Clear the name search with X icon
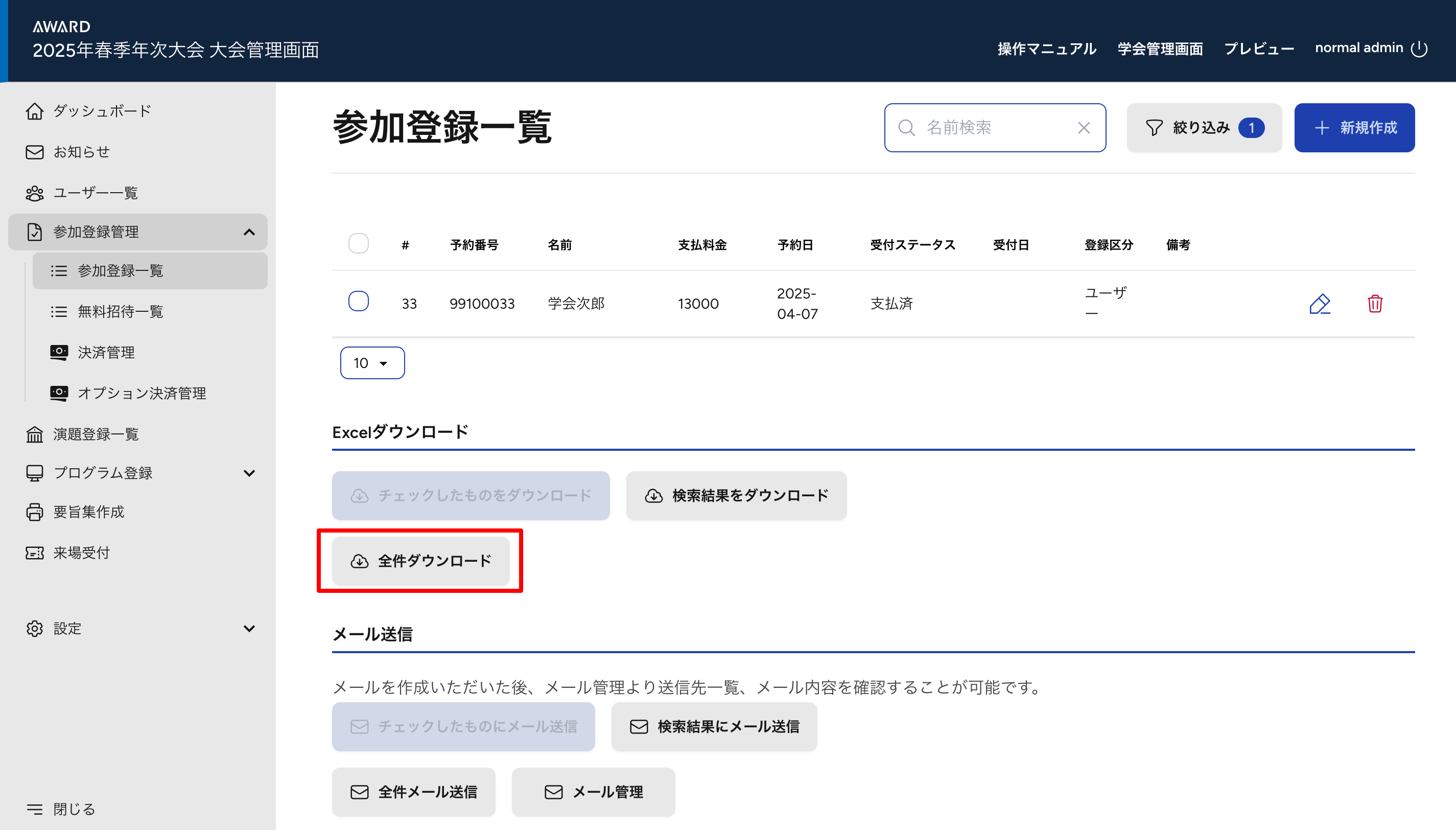Screen dimensions: 1456x830 pos(1084,128)
